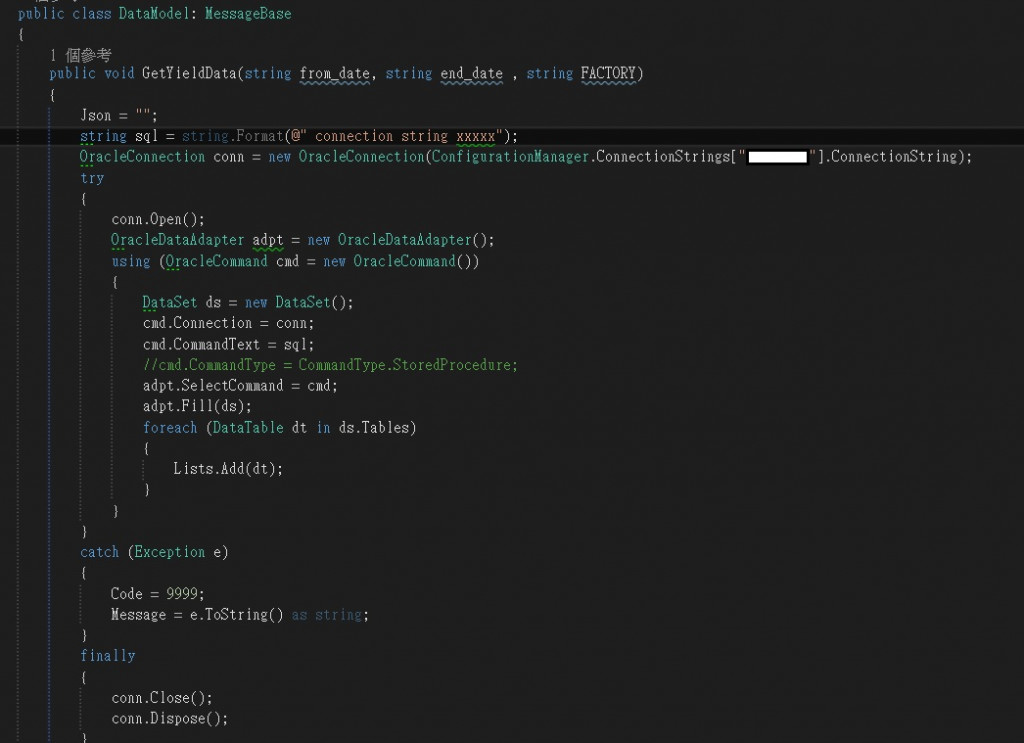
Task: Click the underlined xxxxx in the sql string
Action: click(475, 136)
